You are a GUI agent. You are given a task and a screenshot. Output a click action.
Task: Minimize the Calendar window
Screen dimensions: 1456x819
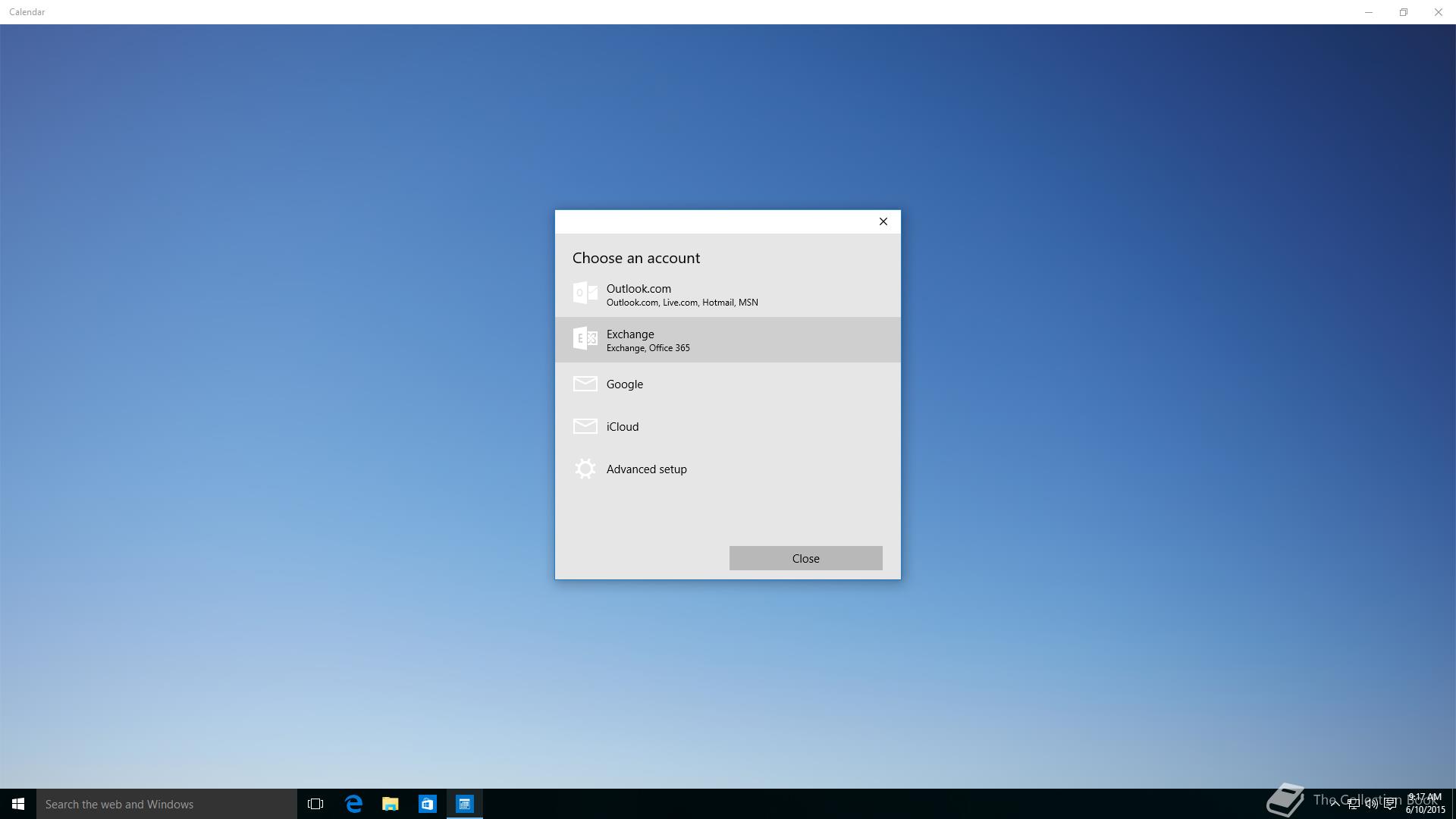click(x=1369, y=12)
